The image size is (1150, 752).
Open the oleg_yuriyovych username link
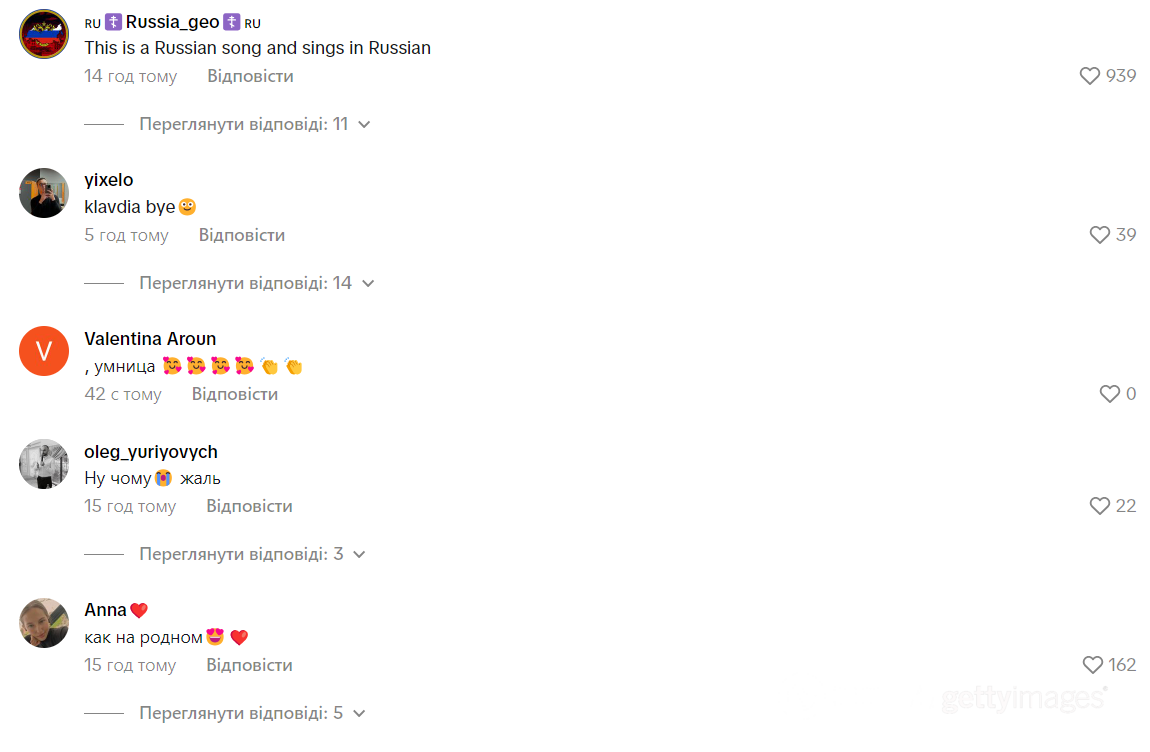point(151,452)
